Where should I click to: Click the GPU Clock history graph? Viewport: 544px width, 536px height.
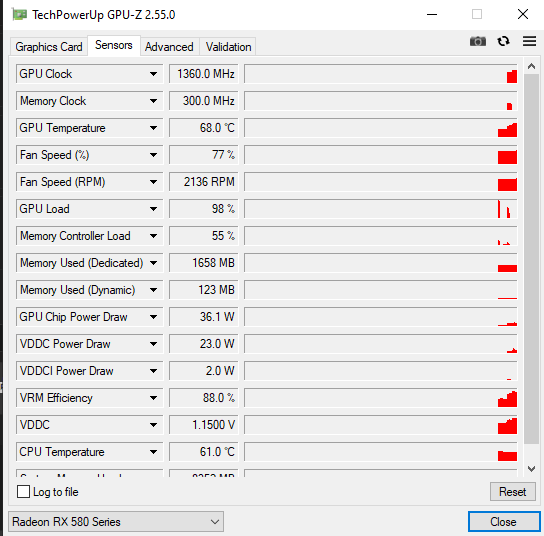pos(381,74)
